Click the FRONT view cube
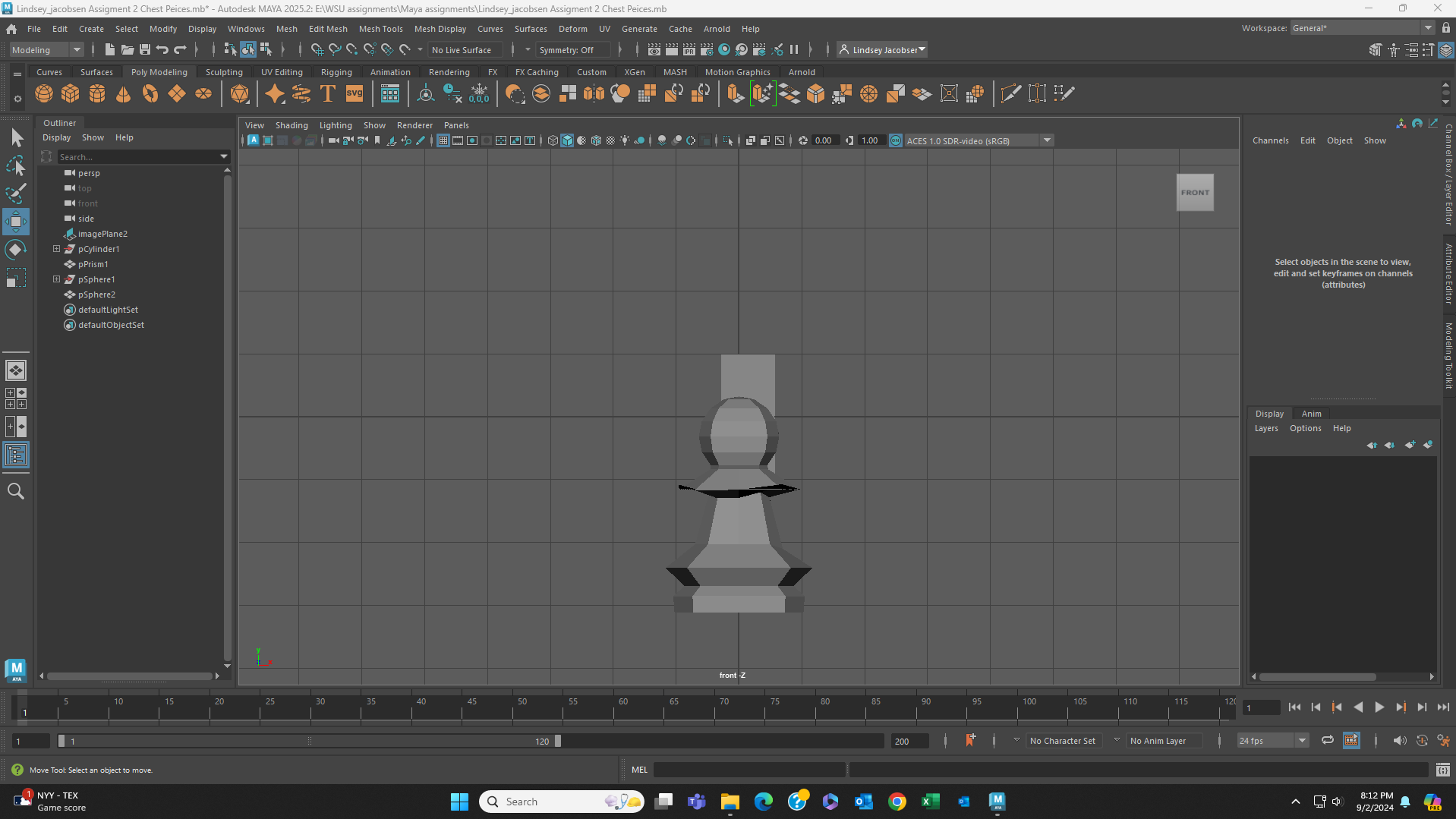Screen dimensions: 1456x819 pyautogui.click(x=1194, y=193)
